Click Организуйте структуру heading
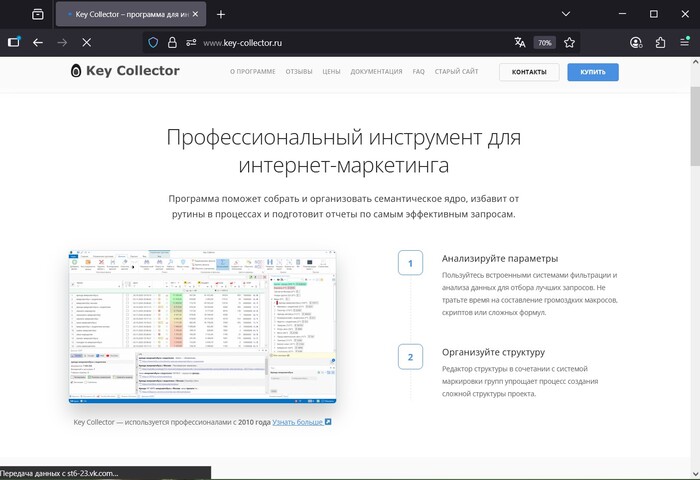This screenshot has width=700, height=480. click(493, 352)
